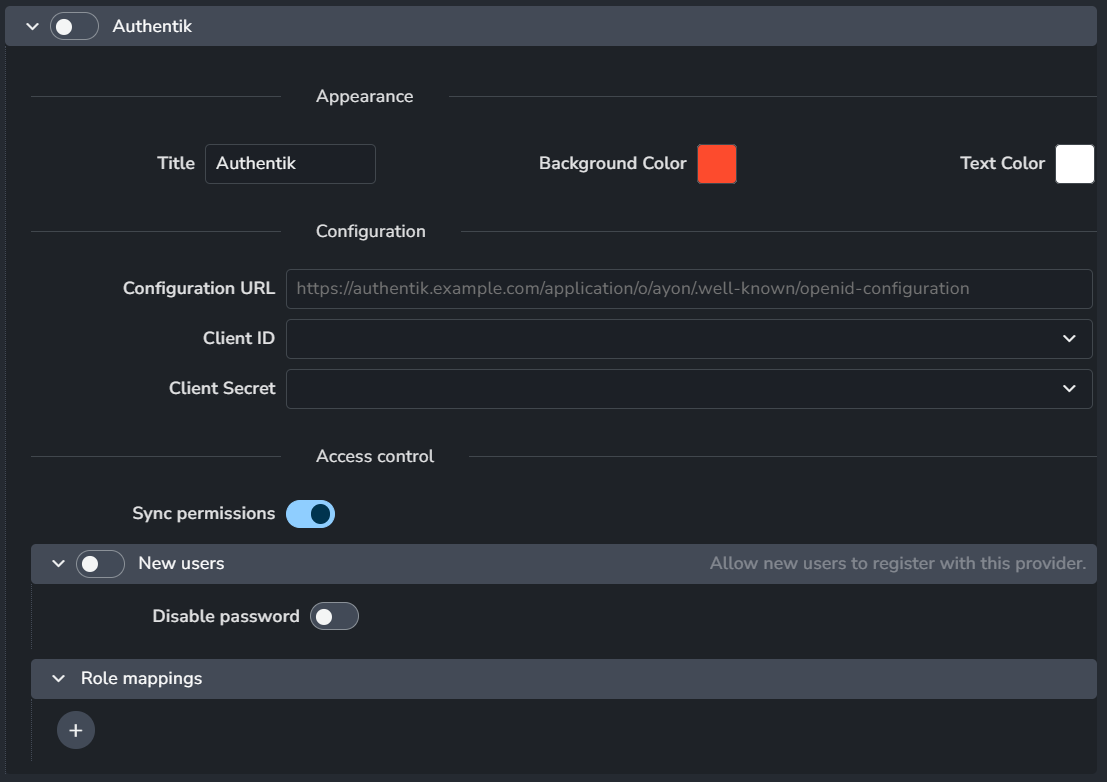1107x782 pixels.
Task: Click the New users header label
Action: tap(181, 564)
